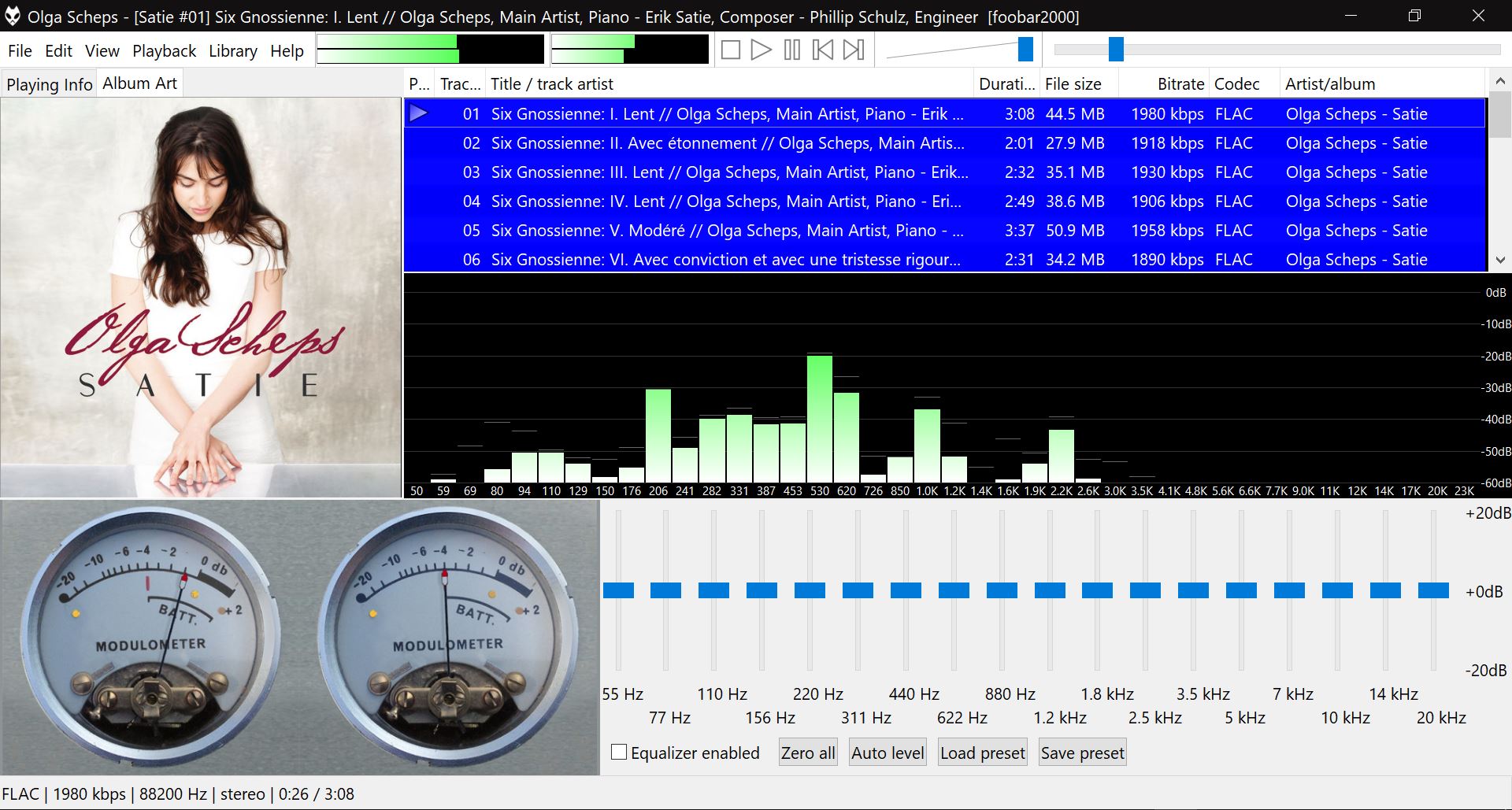Switch to the Album Art tab
Viewport: 1512px width, 810px height.
[140, 83]
